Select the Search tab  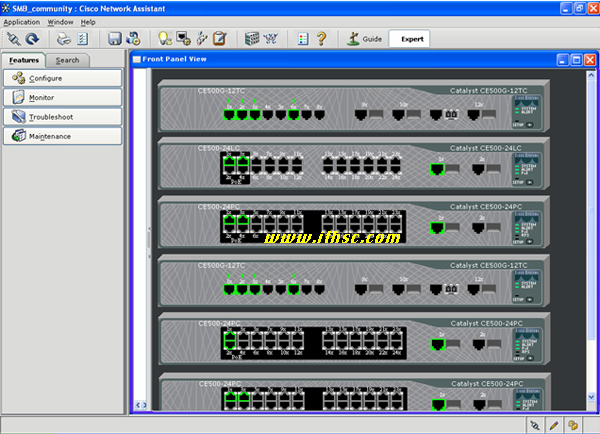point(67,60)
